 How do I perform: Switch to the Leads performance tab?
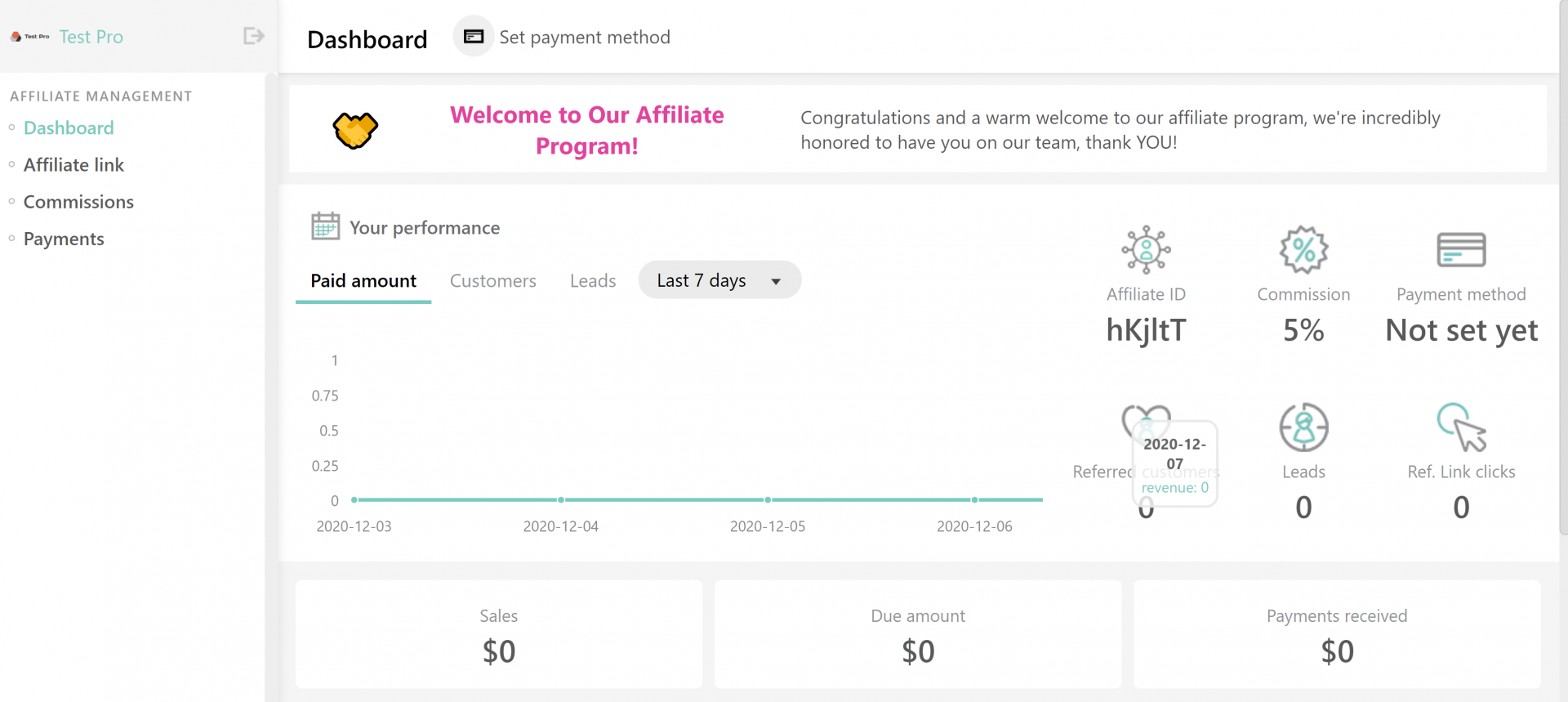coord(593,281)
